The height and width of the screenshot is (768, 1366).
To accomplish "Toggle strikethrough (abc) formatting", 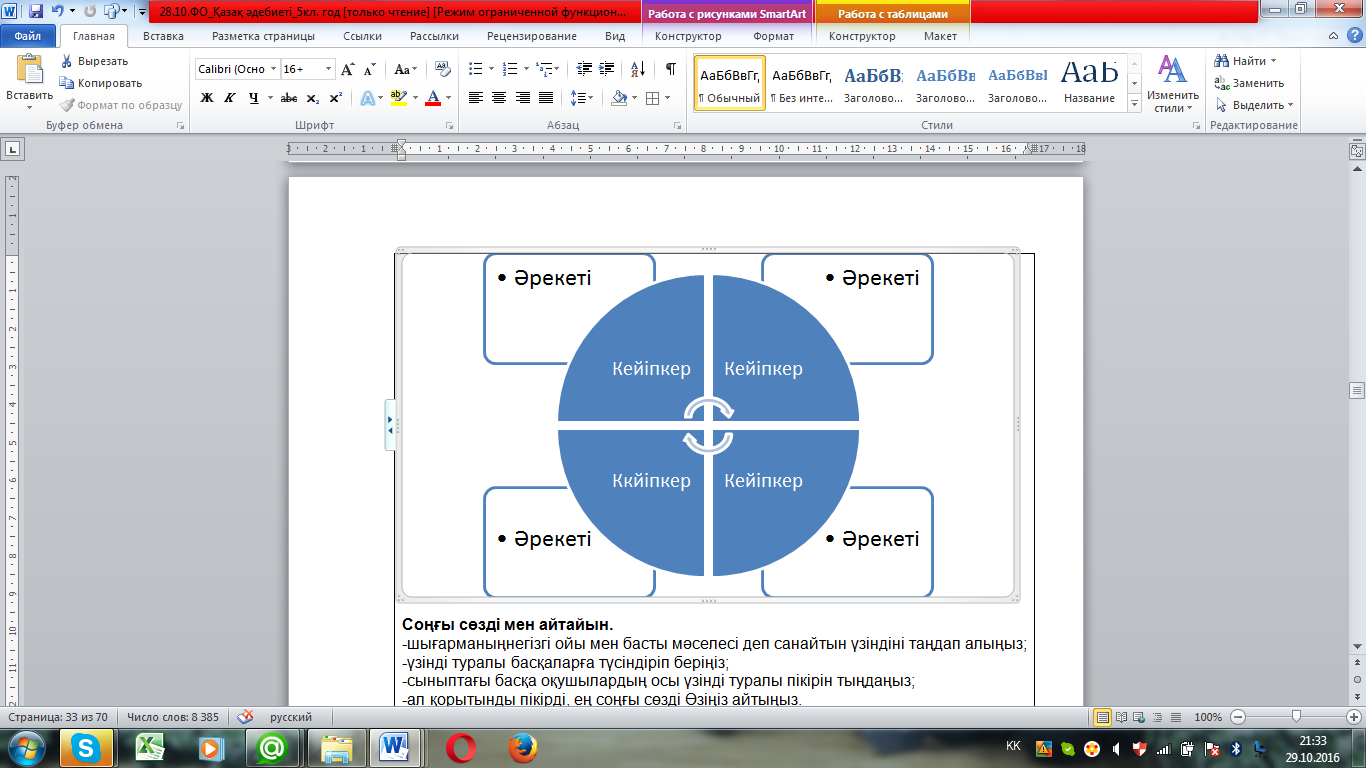I will coord(289,98).
